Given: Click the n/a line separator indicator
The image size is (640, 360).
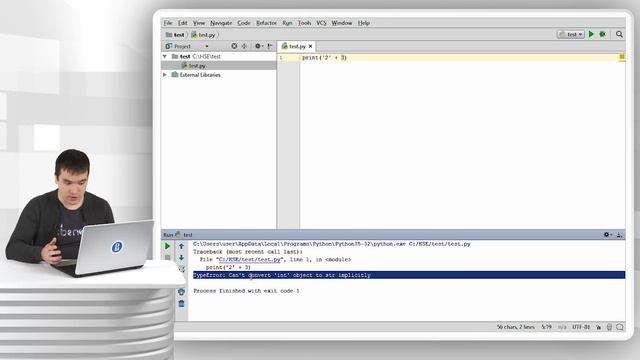Looking at the screenshot, I should coord(562,327).
